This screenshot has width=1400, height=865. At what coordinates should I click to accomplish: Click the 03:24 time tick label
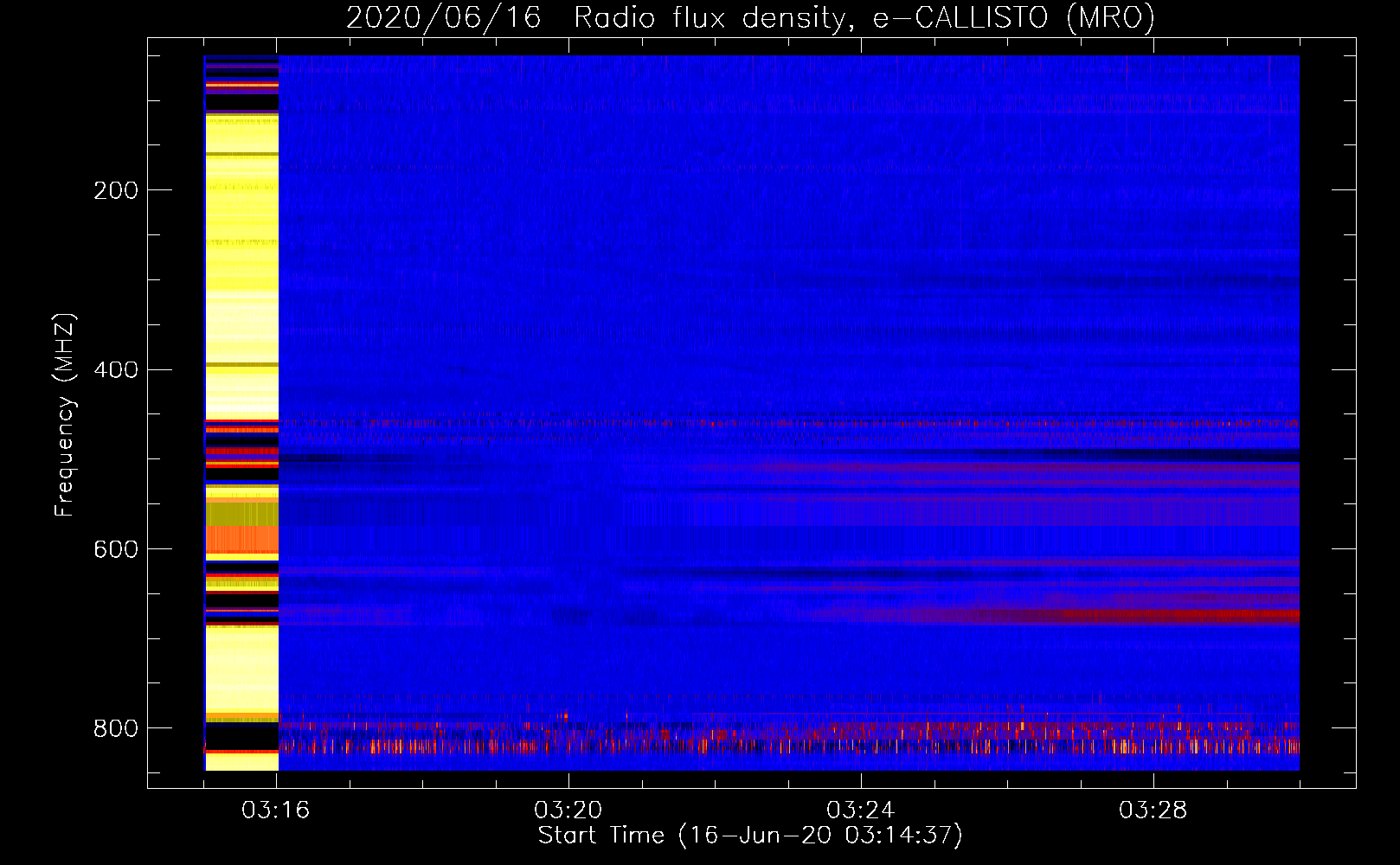pyautogui.click(x=861, y=811)
